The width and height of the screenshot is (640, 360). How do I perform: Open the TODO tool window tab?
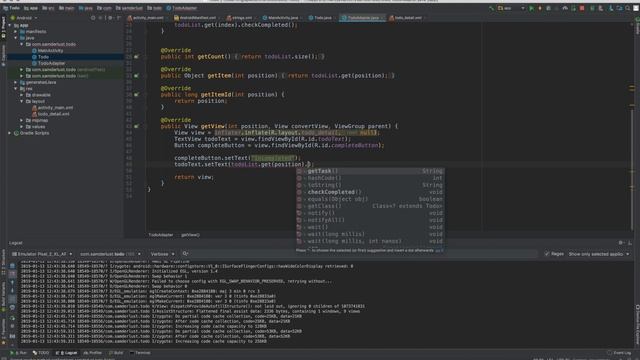coord(41,353)
